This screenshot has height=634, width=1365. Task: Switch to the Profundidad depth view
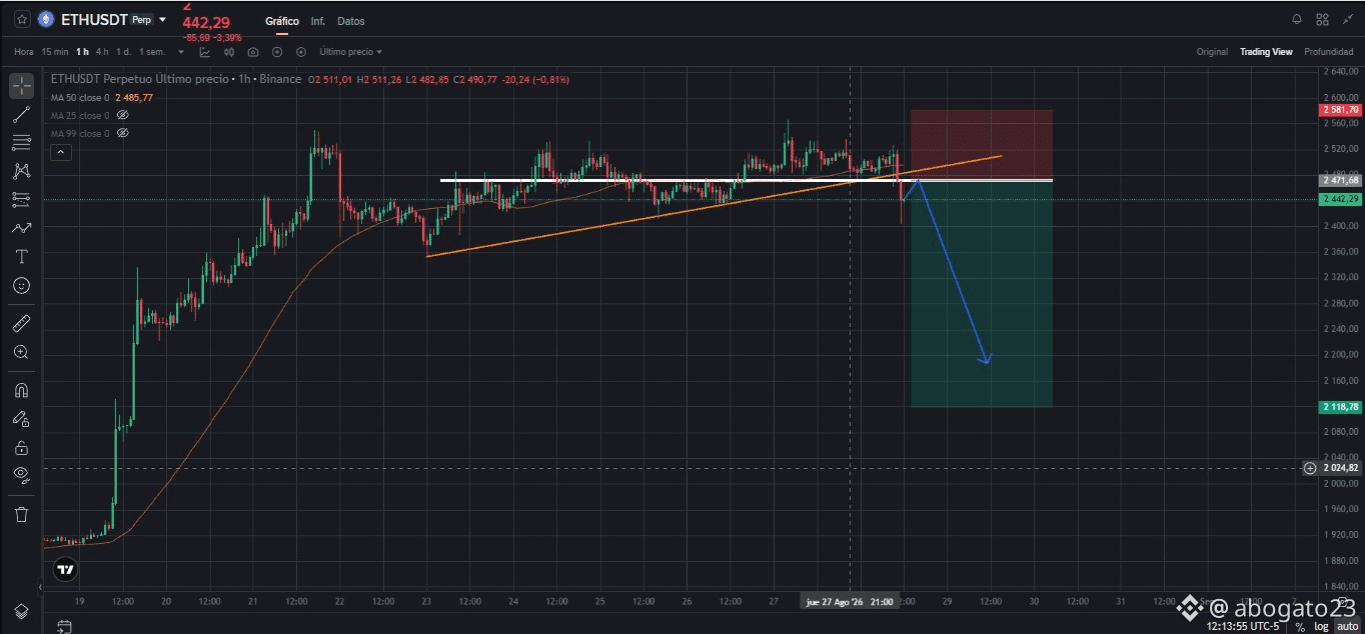click(x=1329, y=52)
